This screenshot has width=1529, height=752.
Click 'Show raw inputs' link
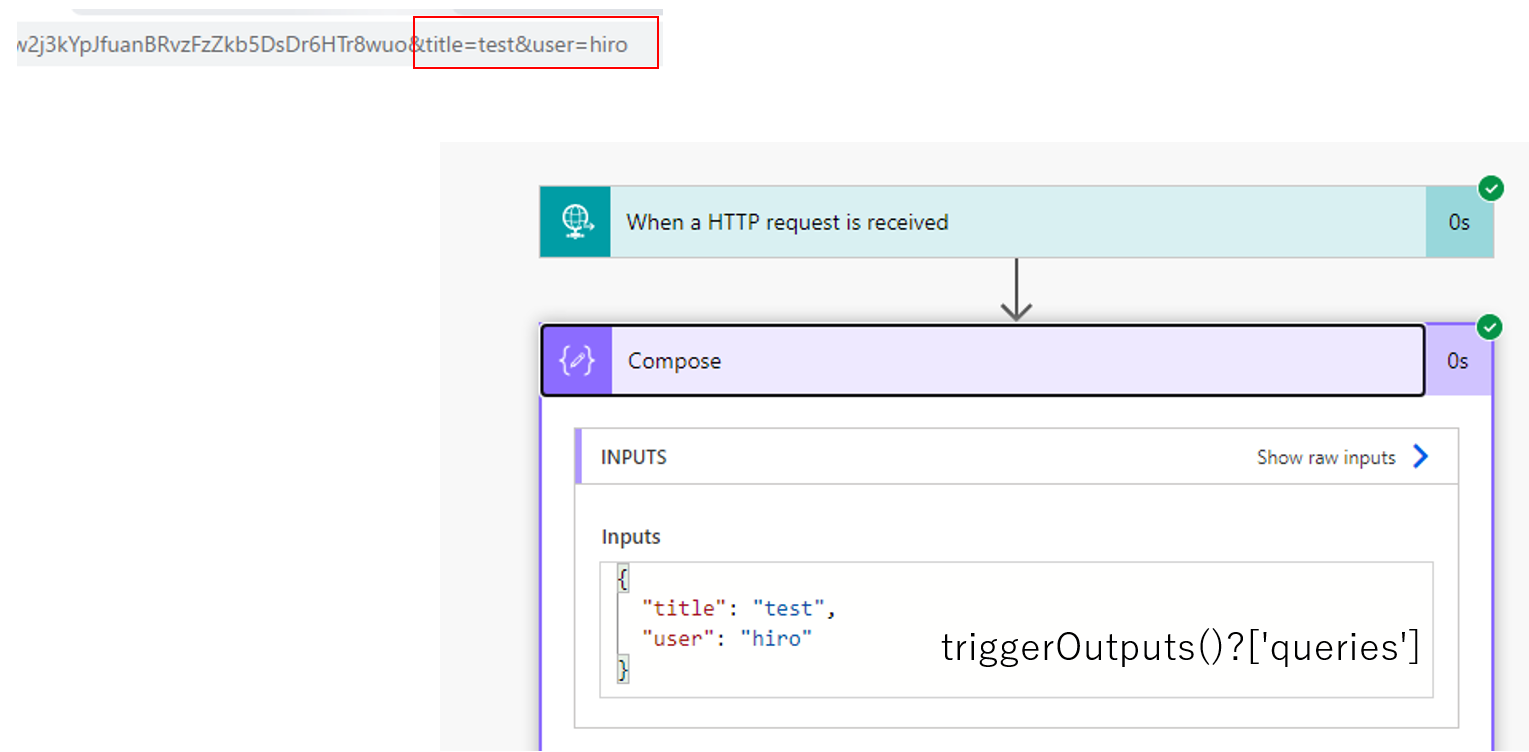[1326, 457]
